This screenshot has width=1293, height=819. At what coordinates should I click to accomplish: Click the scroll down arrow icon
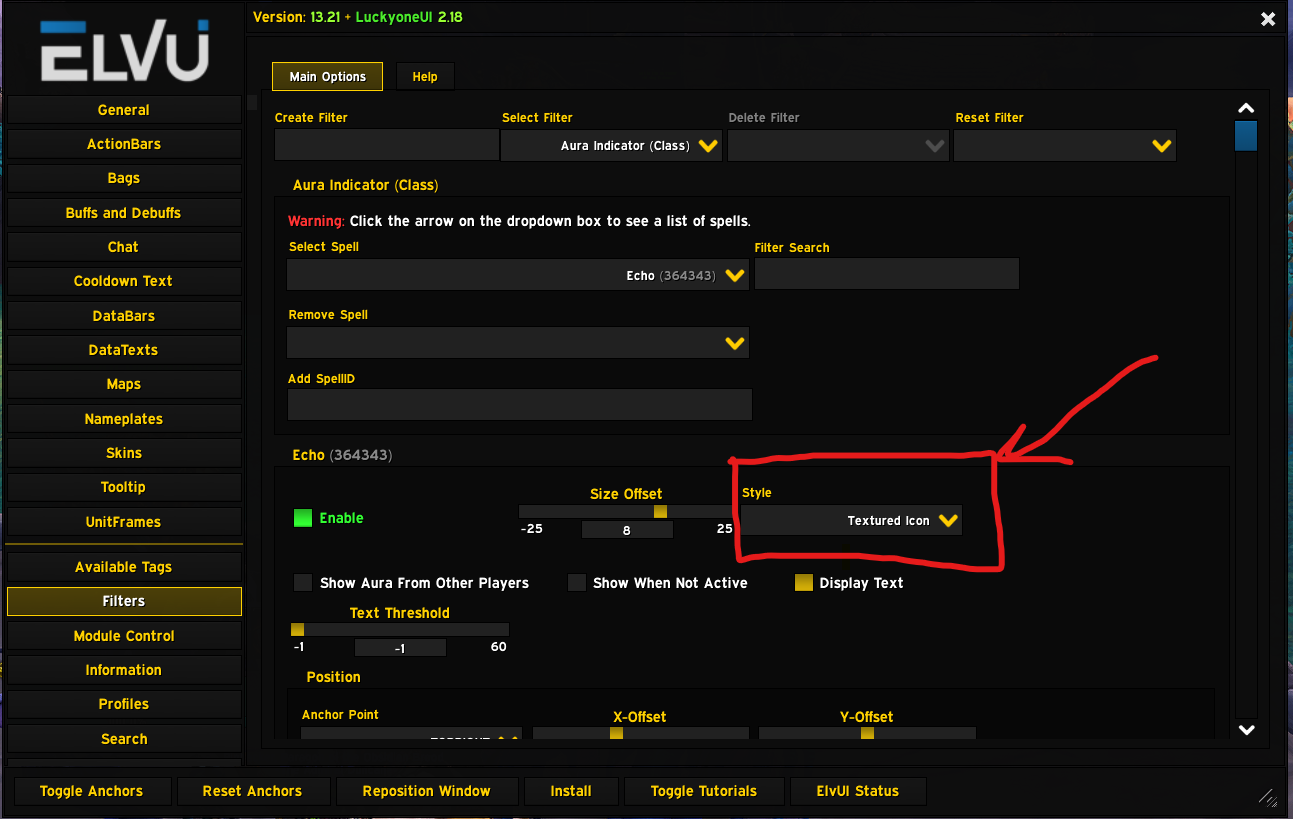[1246, 730]
